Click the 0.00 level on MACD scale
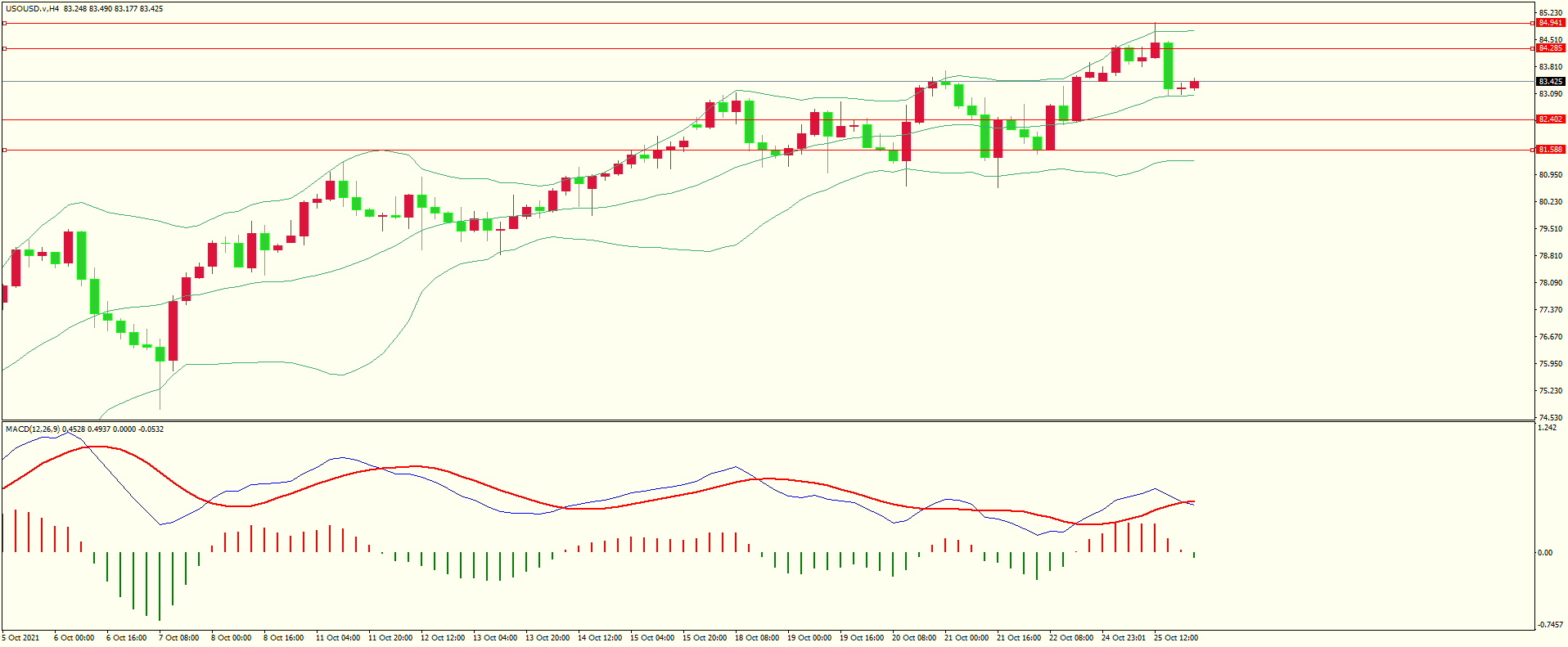The image size is (1568, 647). point(1544,553)
